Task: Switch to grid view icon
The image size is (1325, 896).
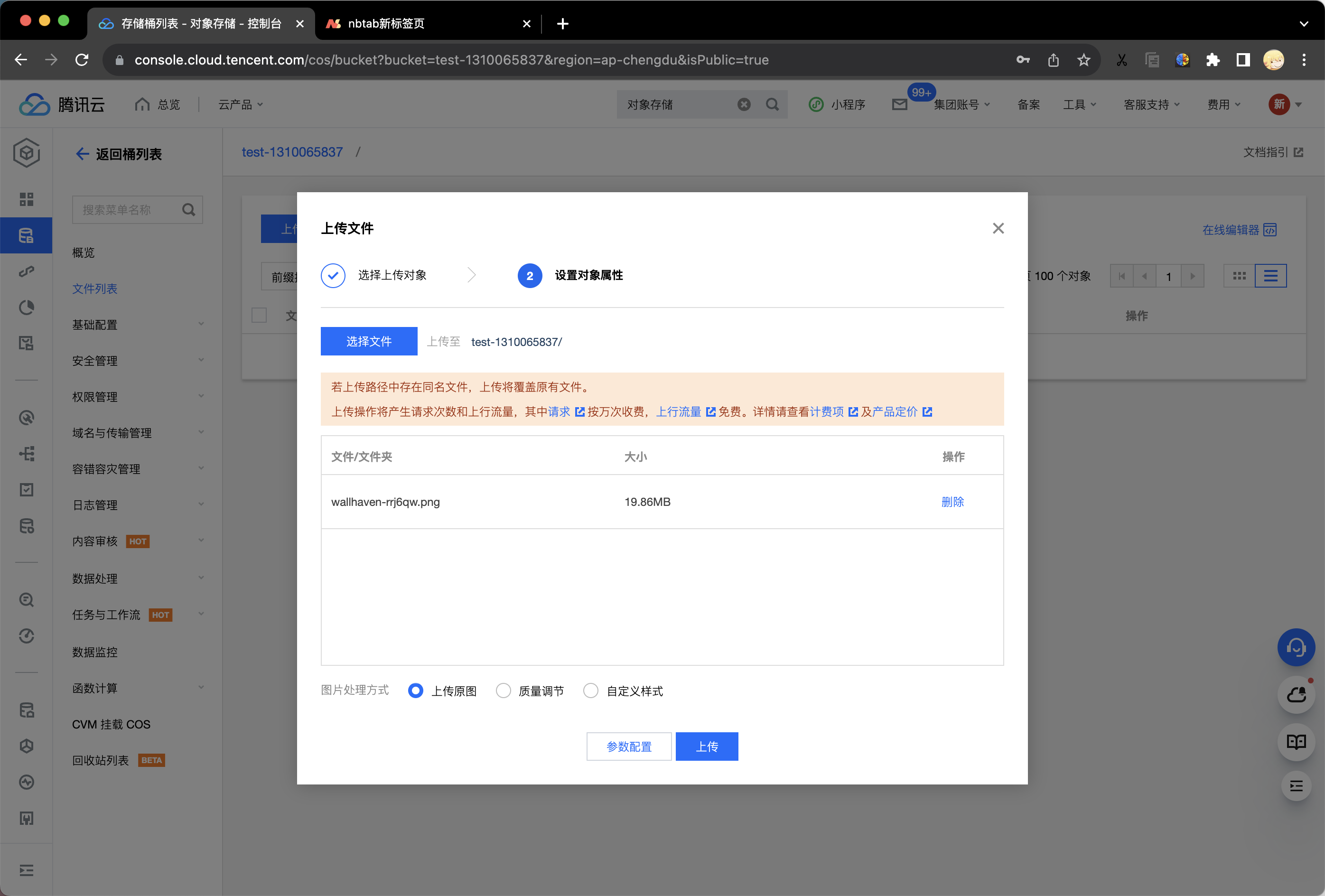Action: (1239, 276)
